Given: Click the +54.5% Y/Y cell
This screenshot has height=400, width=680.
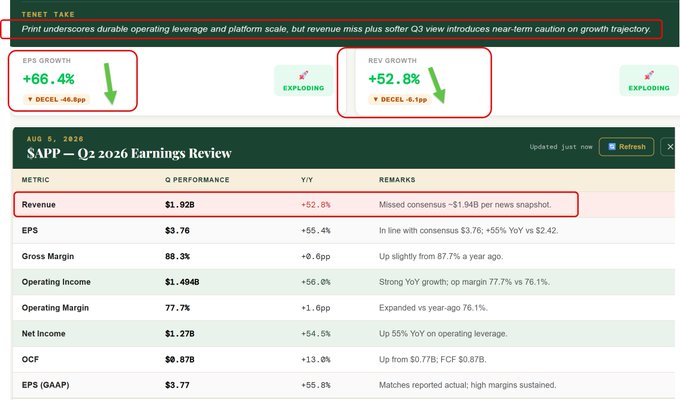Looking at the screenshot, I should [316, 334].
